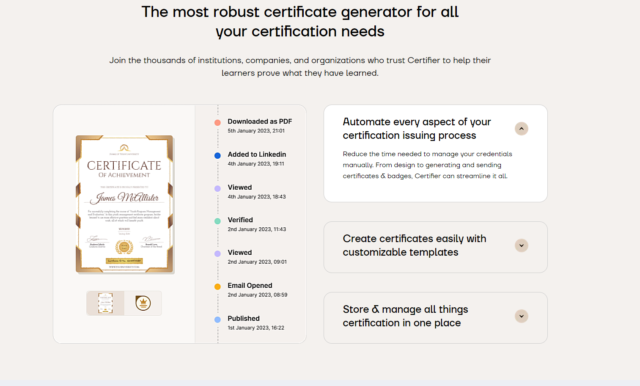Click the 'Join the thousands of institutions' subtitle

point(300,67)
